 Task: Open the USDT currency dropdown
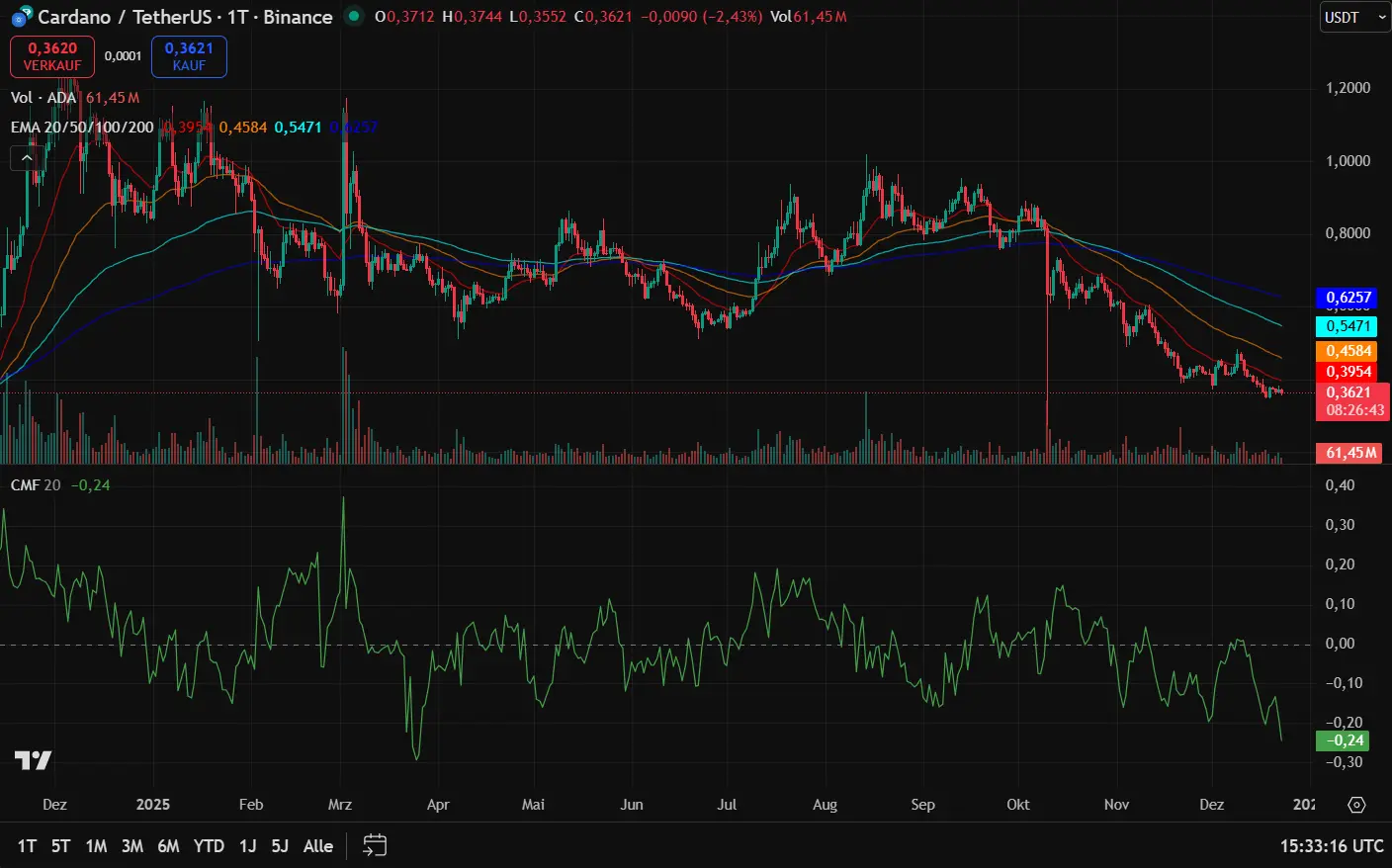coord(1348,17)
